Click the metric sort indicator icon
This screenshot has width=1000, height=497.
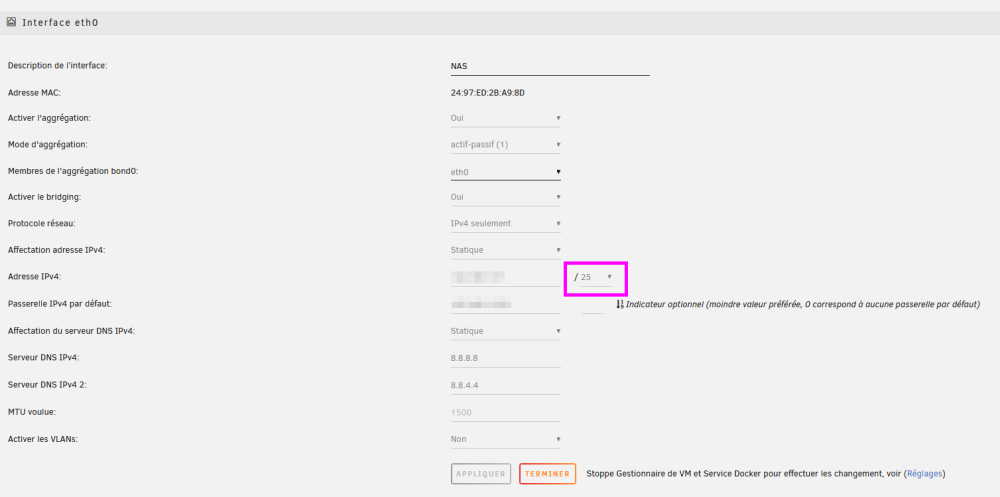(x=620, y=304)
